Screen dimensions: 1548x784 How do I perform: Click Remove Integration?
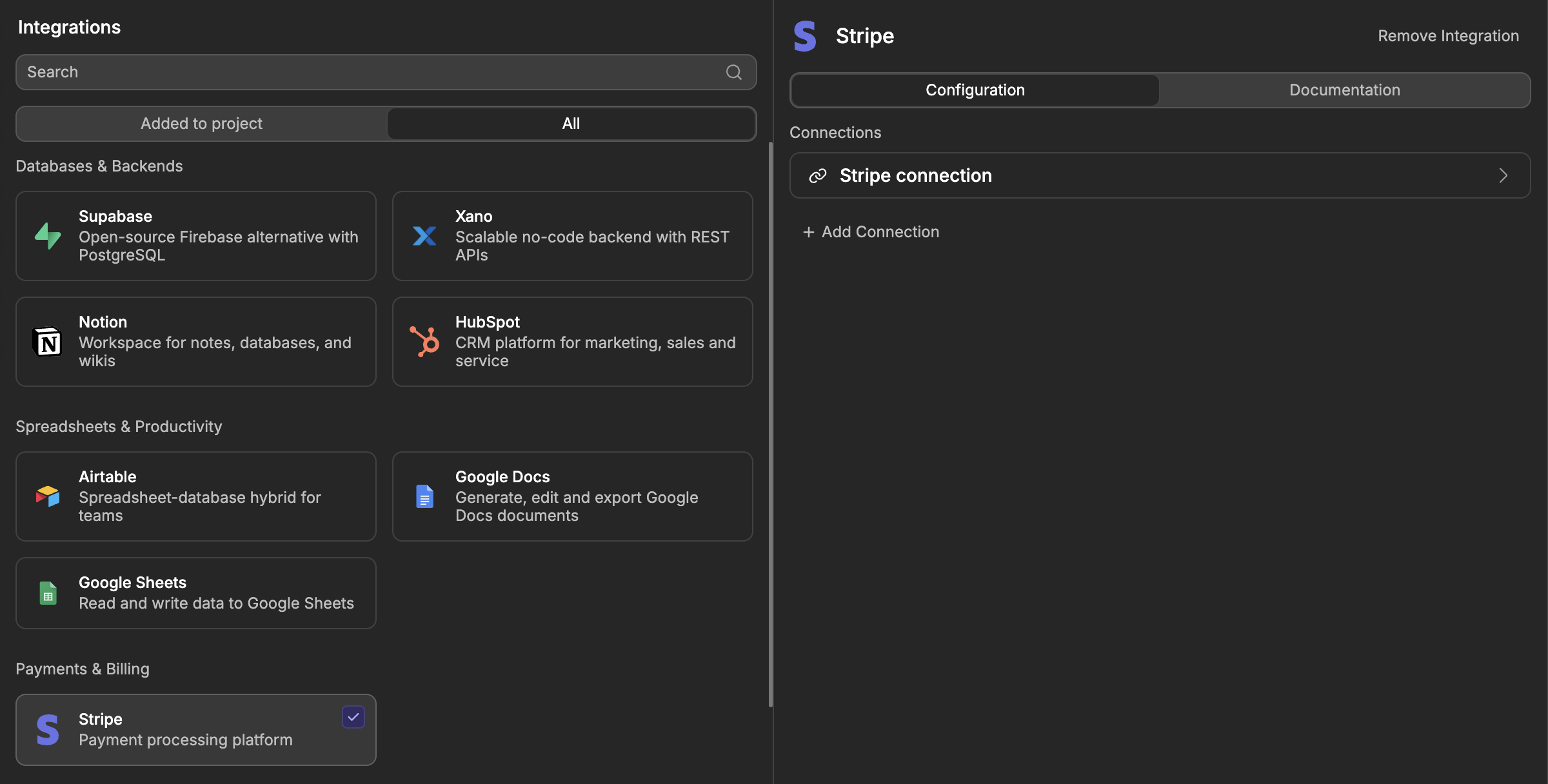1448,36
